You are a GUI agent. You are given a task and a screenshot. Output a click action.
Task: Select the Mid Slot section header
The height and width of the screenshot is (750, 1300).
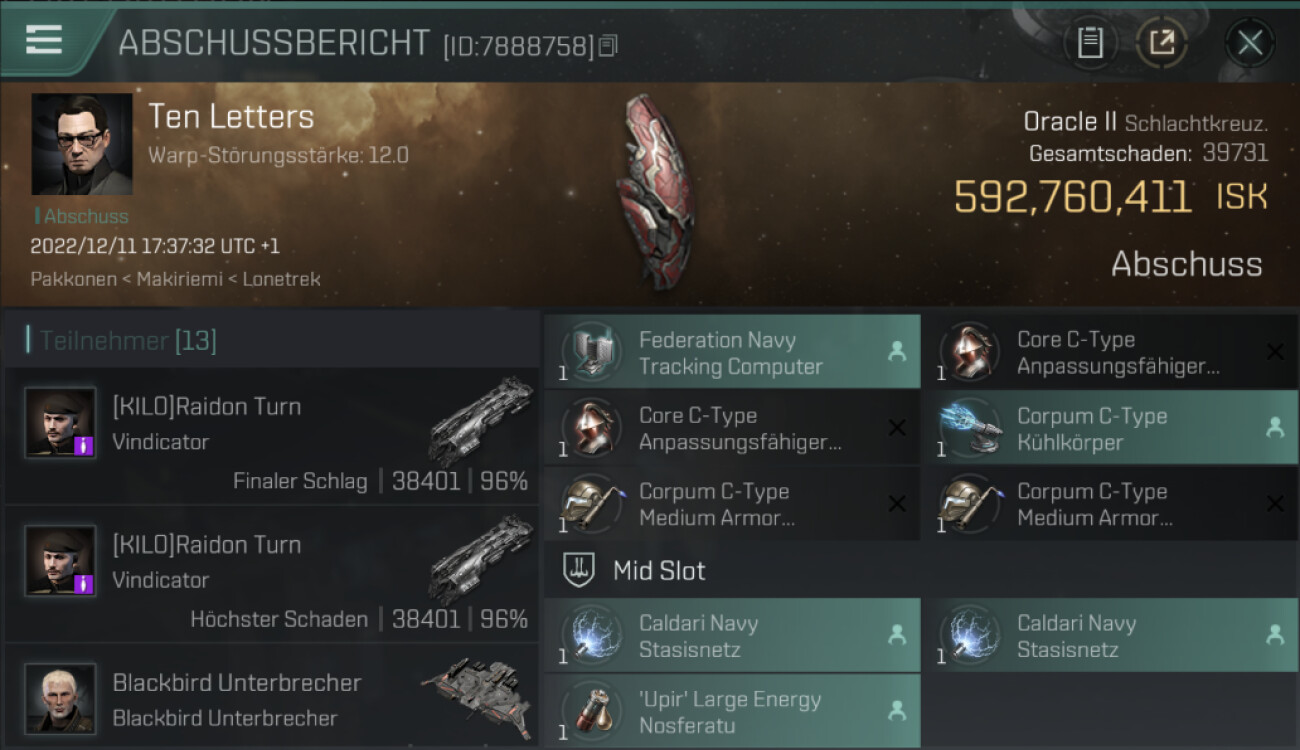tap(659, 571)
